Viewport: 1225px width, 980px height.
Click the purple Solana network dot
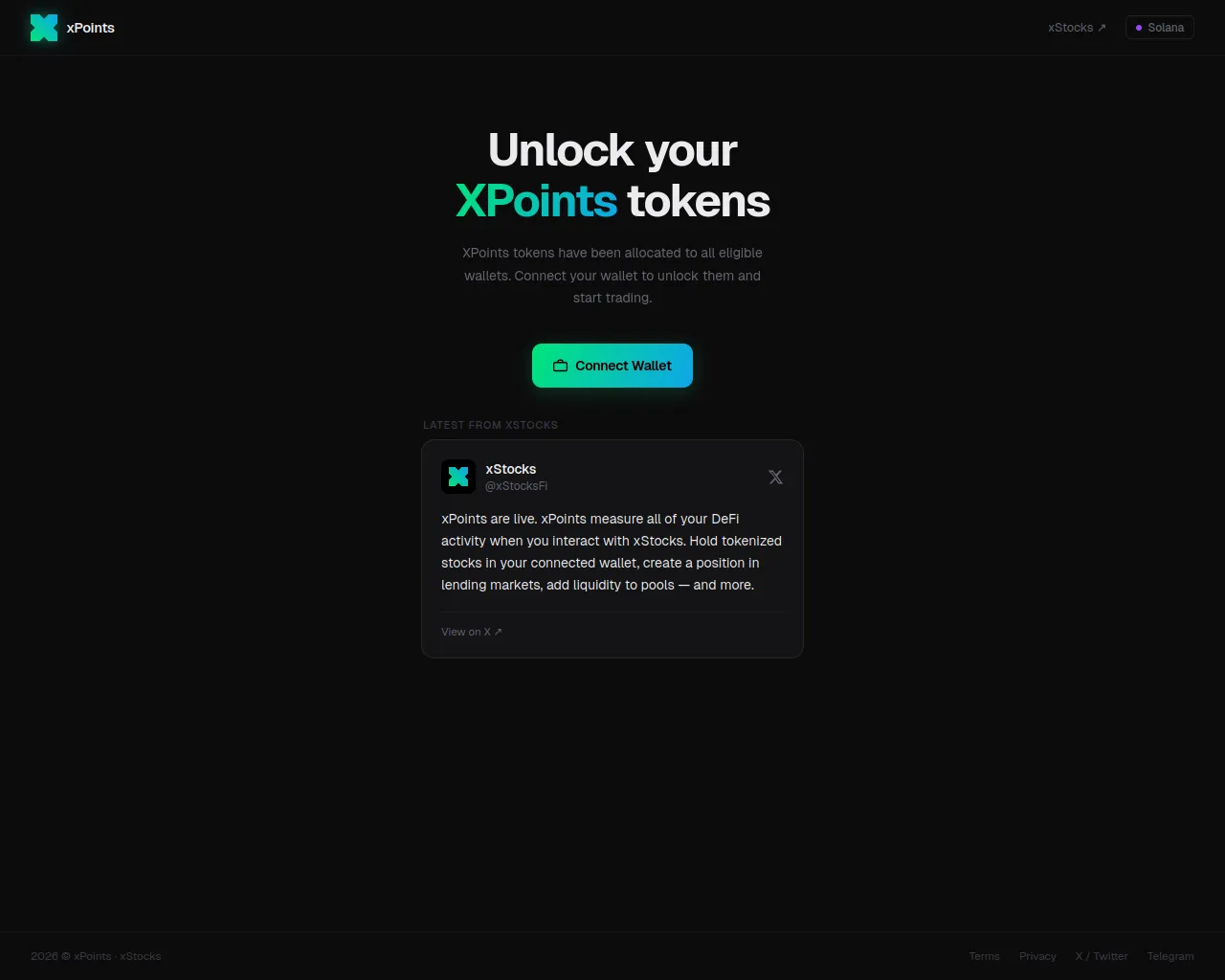[x=1139, y=28]
